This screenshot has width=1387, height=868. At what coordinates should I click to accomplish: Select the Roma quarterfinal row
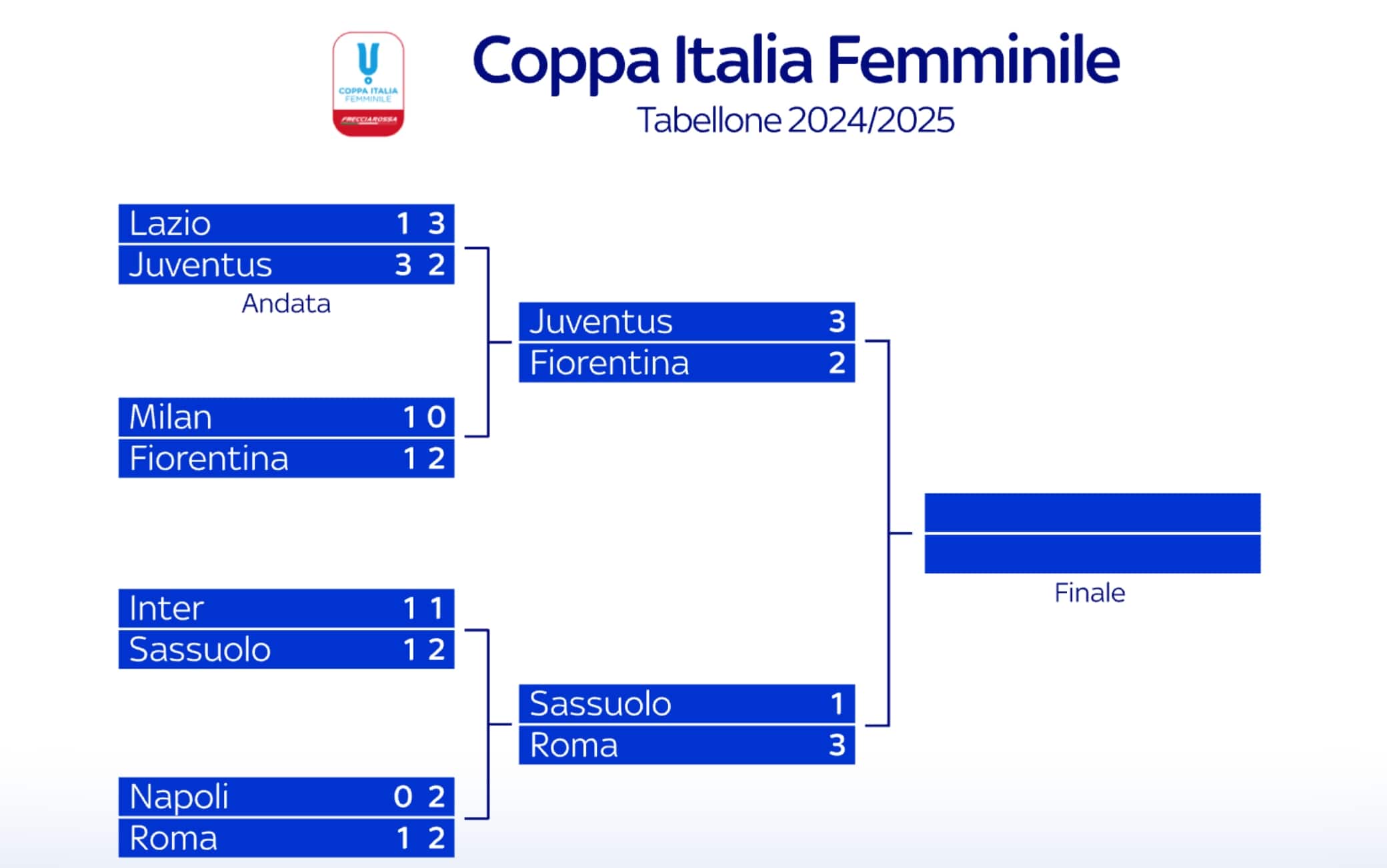tap(286, 838)
